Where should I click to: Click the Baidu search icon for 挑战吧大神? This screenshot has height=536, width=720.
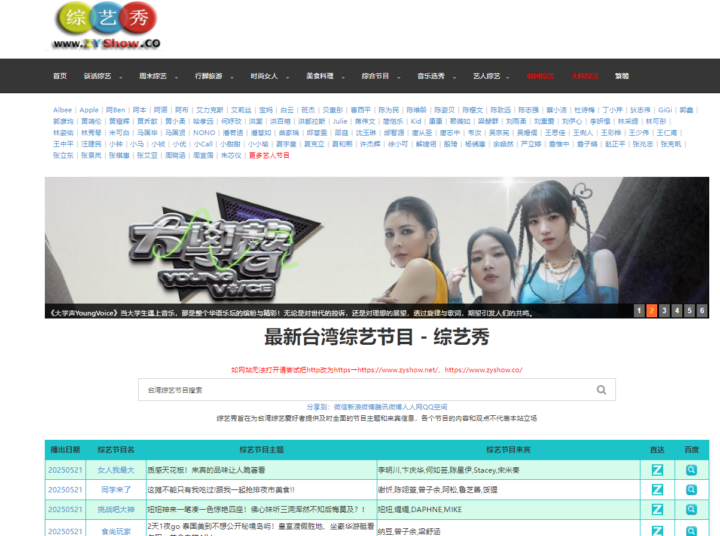691,510
